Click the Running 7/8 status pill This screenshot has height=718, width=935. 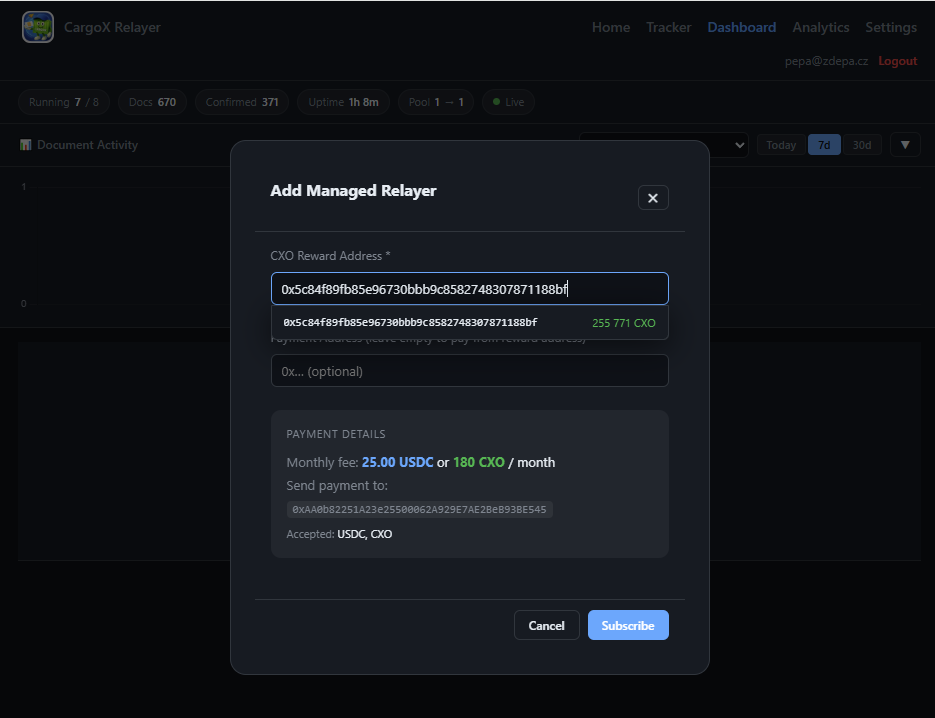[x=63, y=101]
